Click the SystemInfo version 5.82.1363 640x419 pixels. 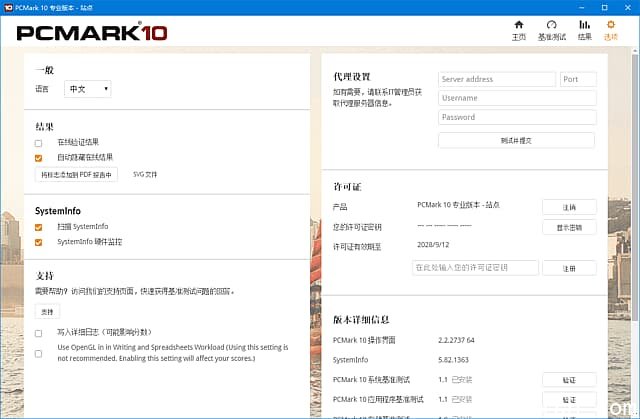click(453, 359)
